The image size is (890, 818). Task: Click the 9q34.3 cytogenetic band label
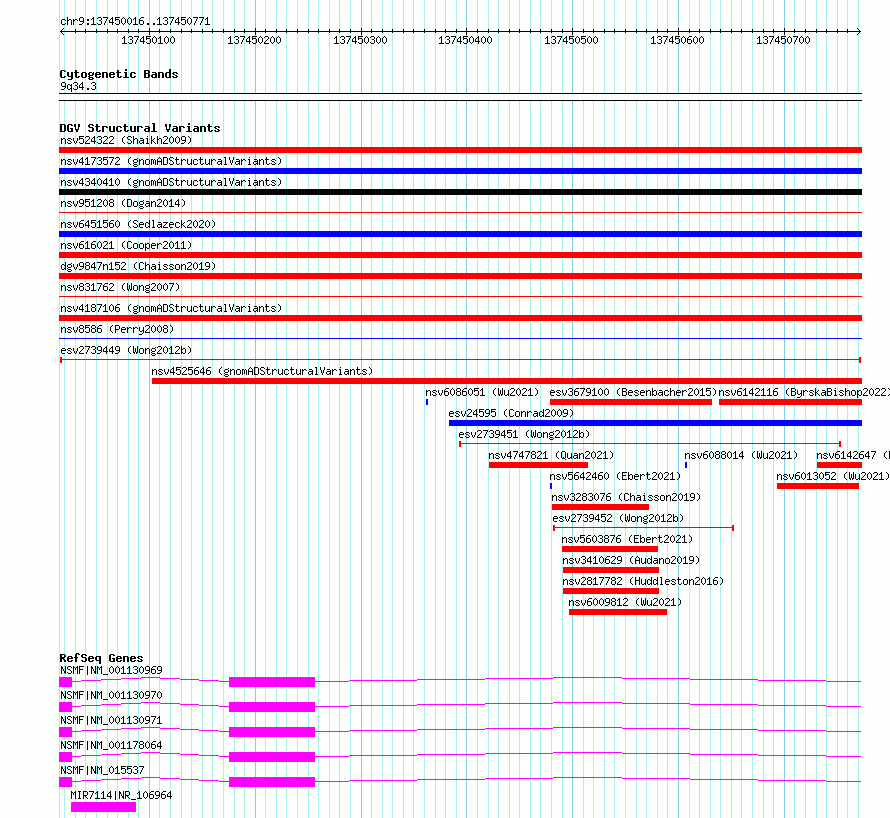point(78,86)
